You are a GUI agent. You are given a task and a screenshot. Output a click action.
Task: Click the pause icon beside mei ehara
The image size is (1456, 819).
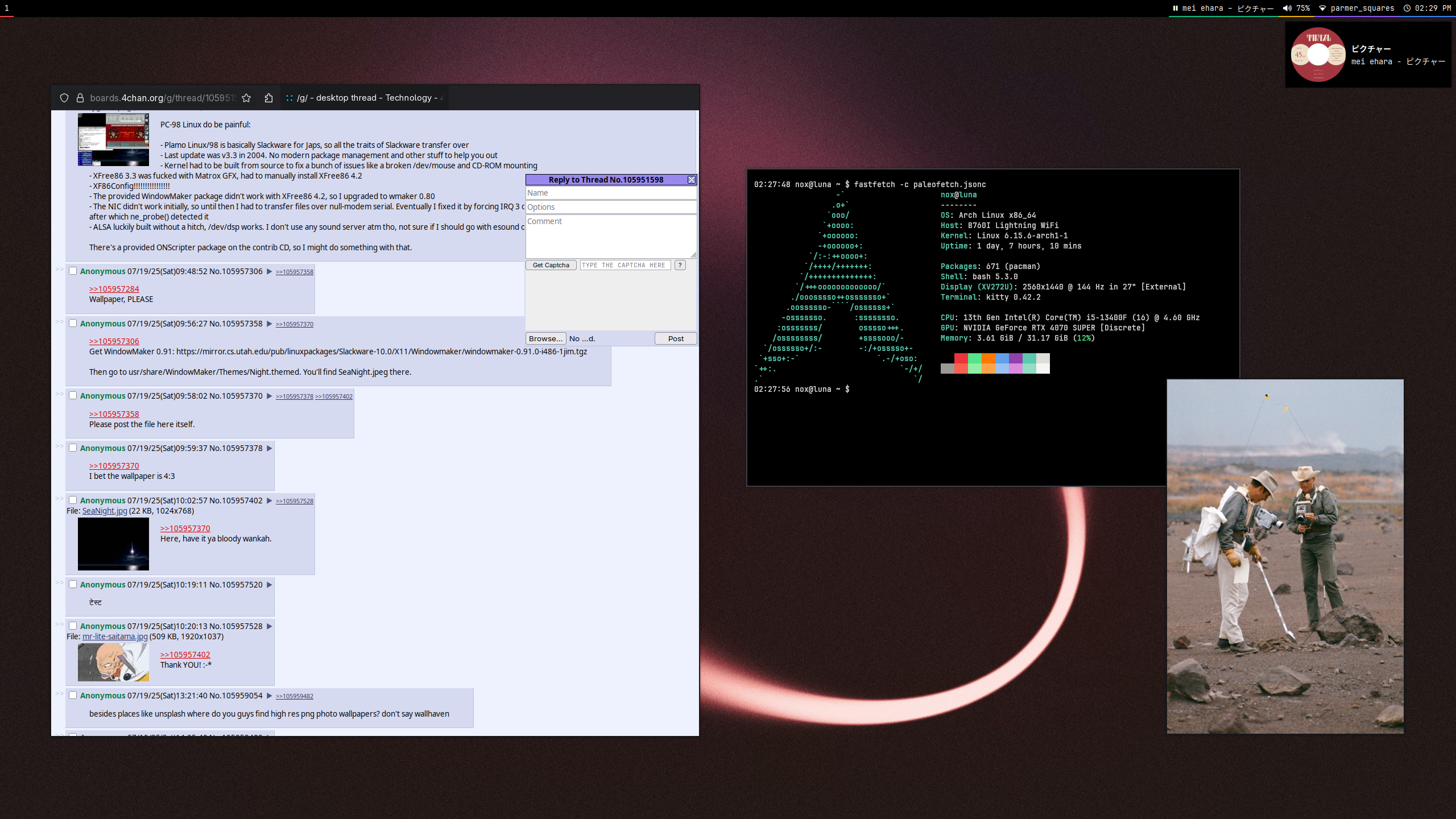pyautogui.click(x=1175, y=8)
